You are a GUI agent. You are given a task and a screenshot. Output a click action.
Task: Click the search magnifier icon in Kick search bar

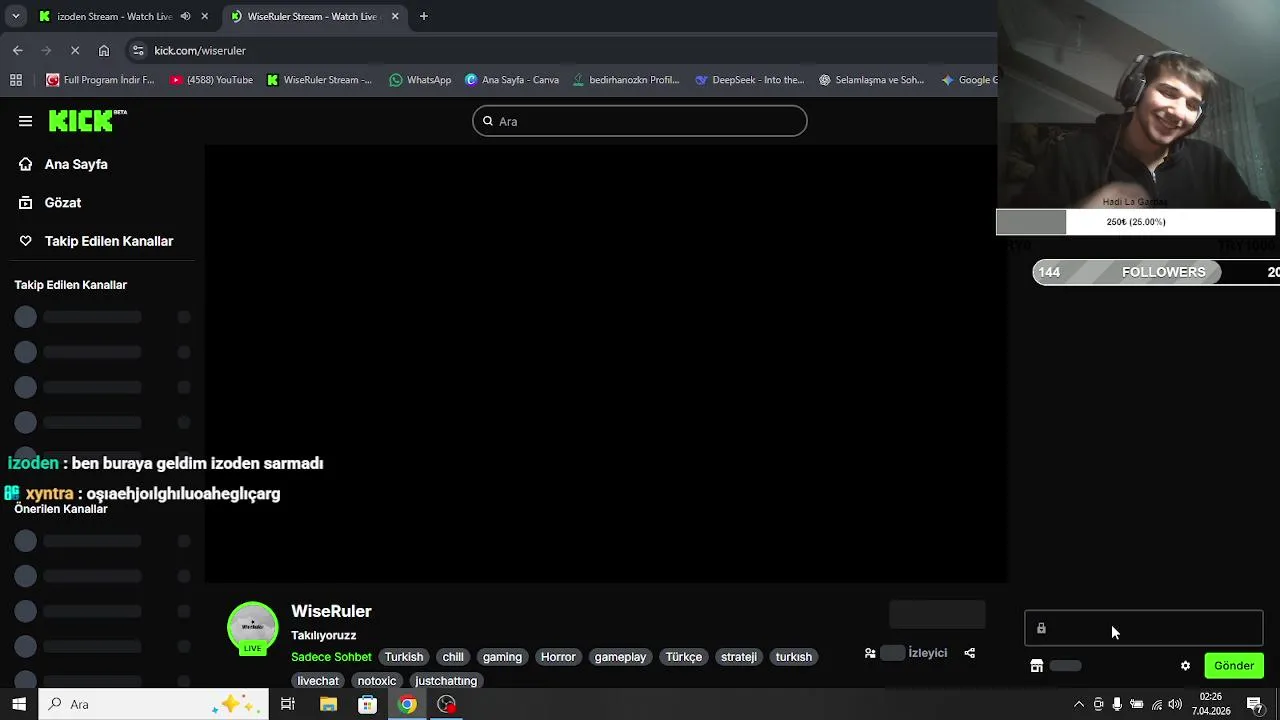(488, 121)
